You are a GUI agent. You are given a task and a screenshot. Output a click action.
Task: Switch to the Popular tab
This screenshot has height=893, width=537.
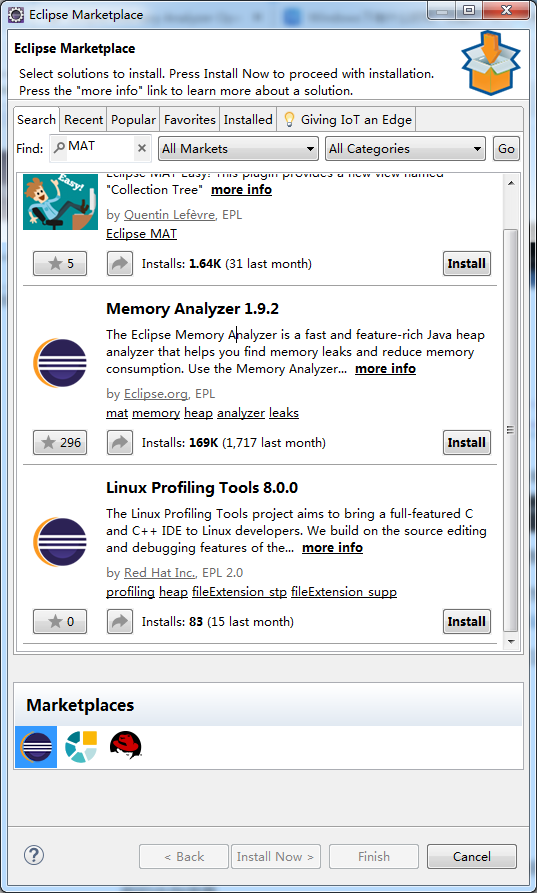coord(133,120)
